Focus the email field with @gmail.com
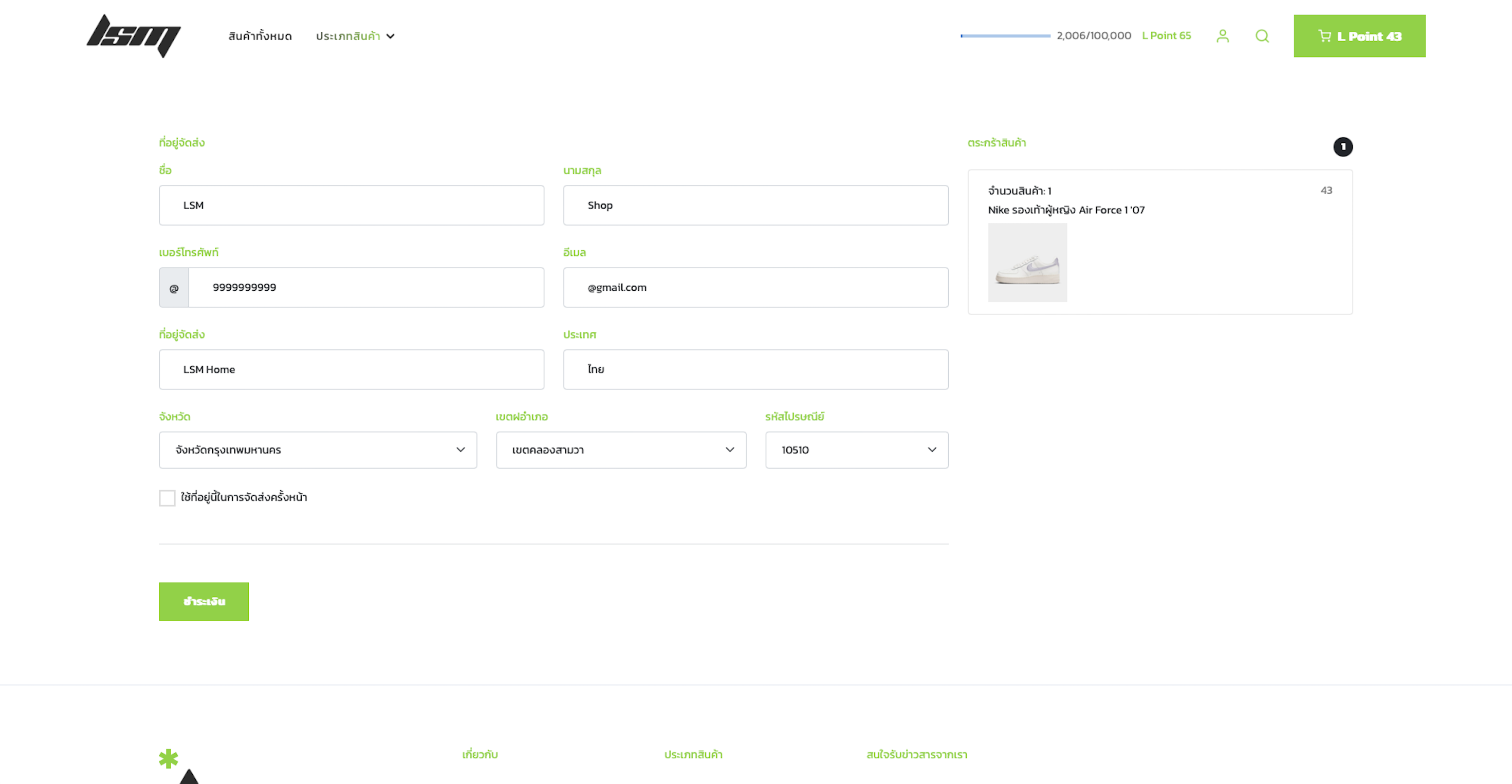This screenshot has height=784, width=1512. point(755,288)
